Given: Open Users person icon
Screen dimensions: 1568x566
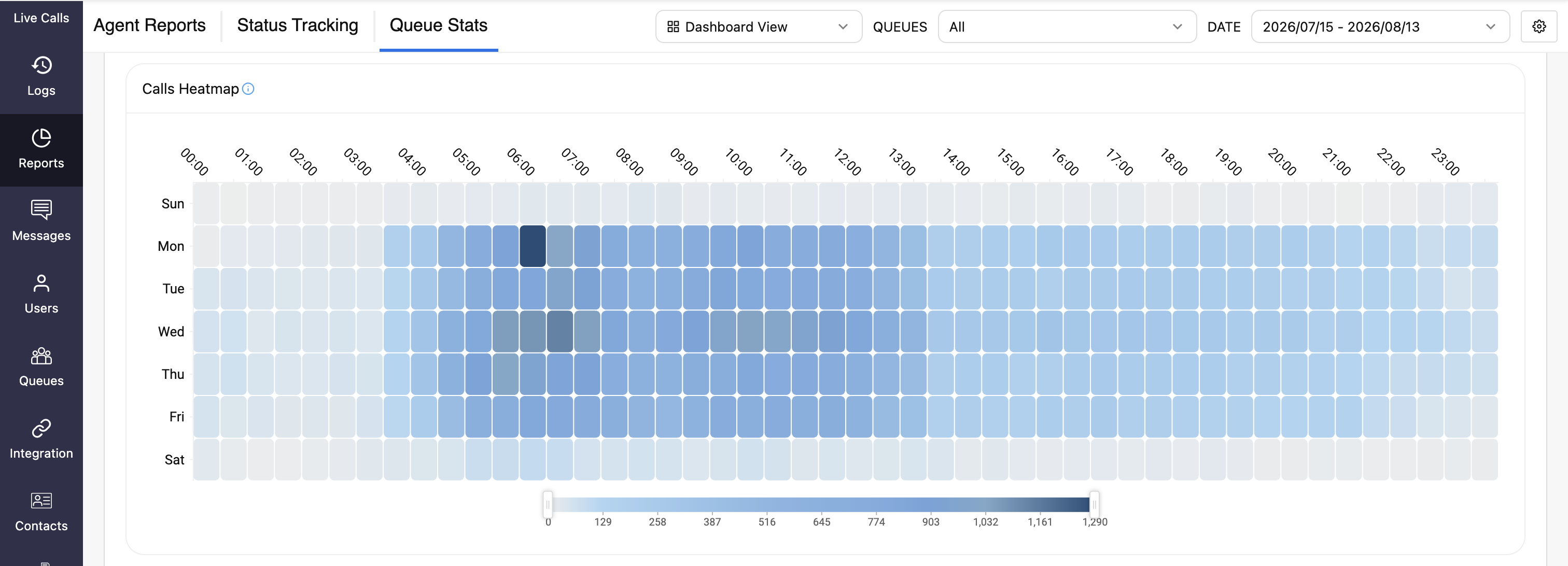Looking at the screenshot, I should [41, 283].
